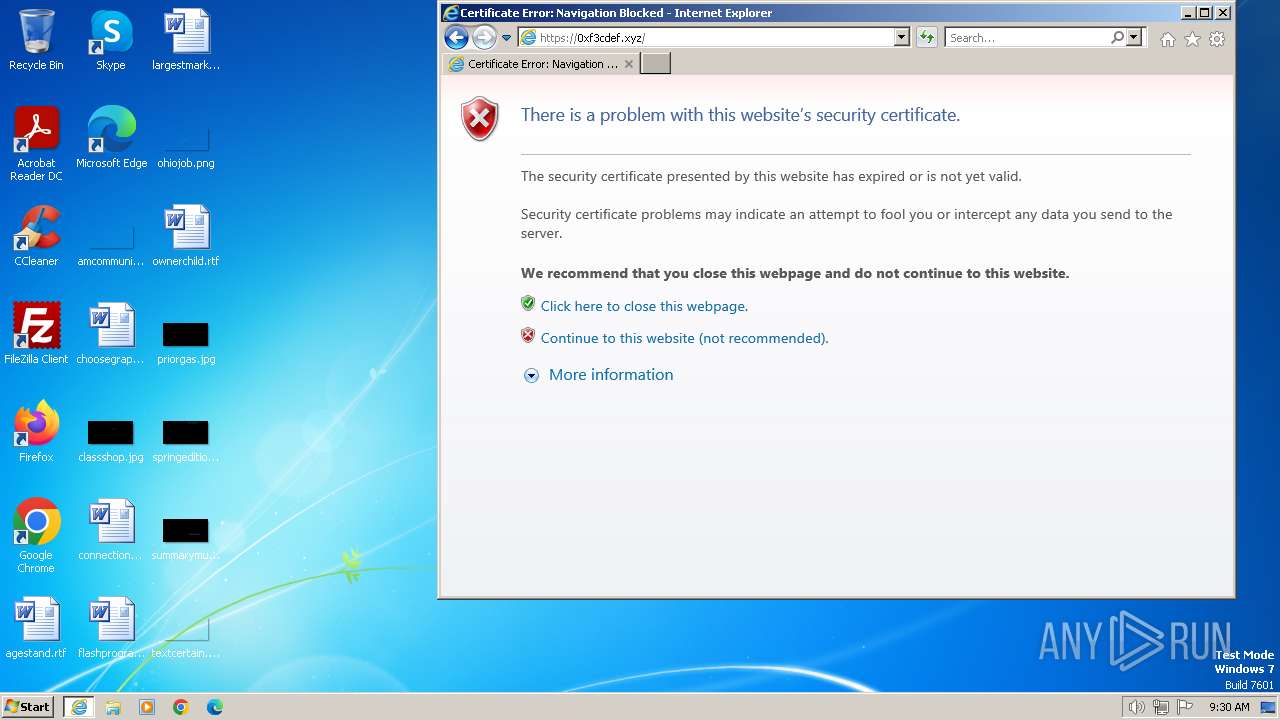Screen dimensions: 1280x720
Task: Click the red shield icon beside the Continue link
Action: (x=528, y=335)
